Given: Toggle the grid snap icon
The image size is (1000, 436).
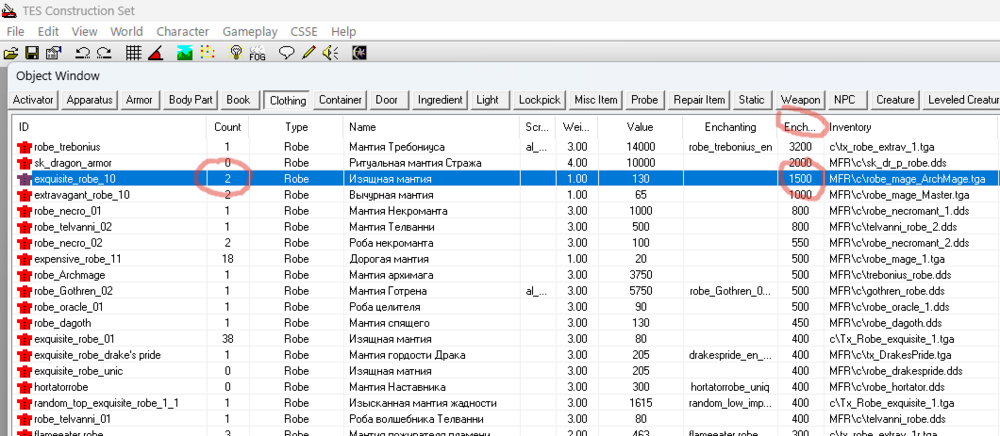Looking at the screenshot, I should click(133, 52).
